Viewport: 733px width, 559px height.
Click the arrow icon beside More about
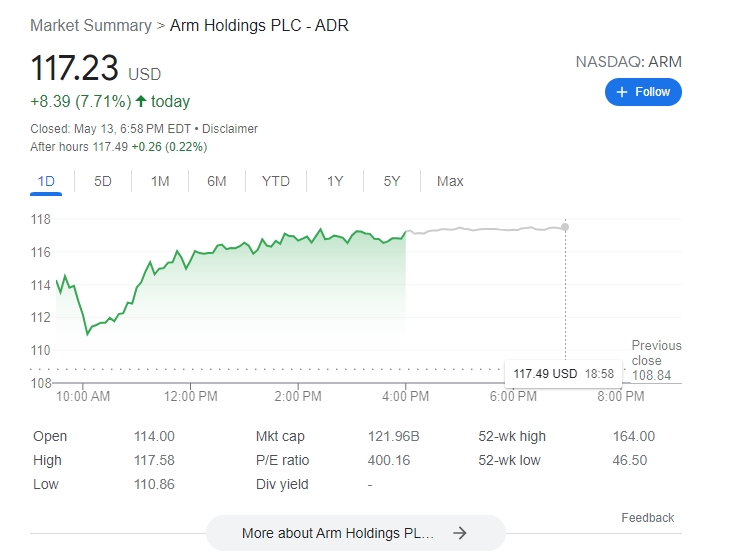coord(460,533)
